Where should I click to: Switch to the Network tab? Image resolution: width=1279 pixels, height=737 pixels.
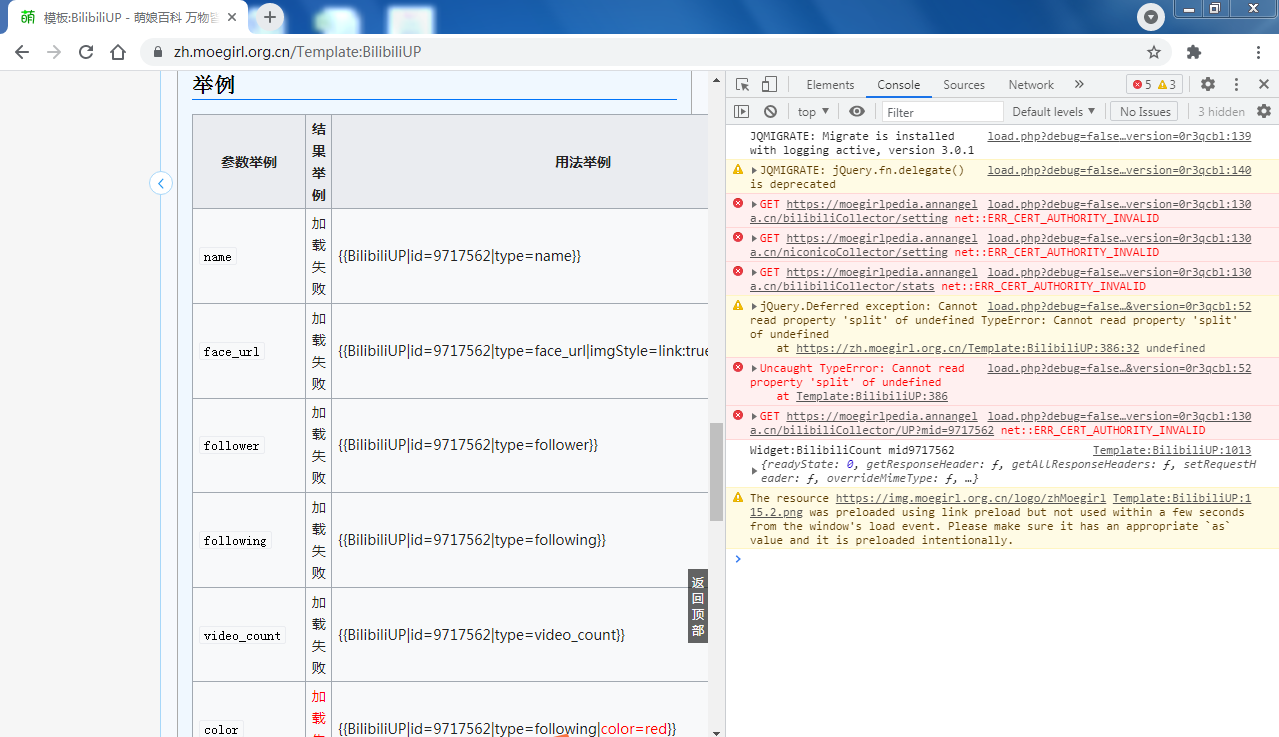click(1030, 85)
